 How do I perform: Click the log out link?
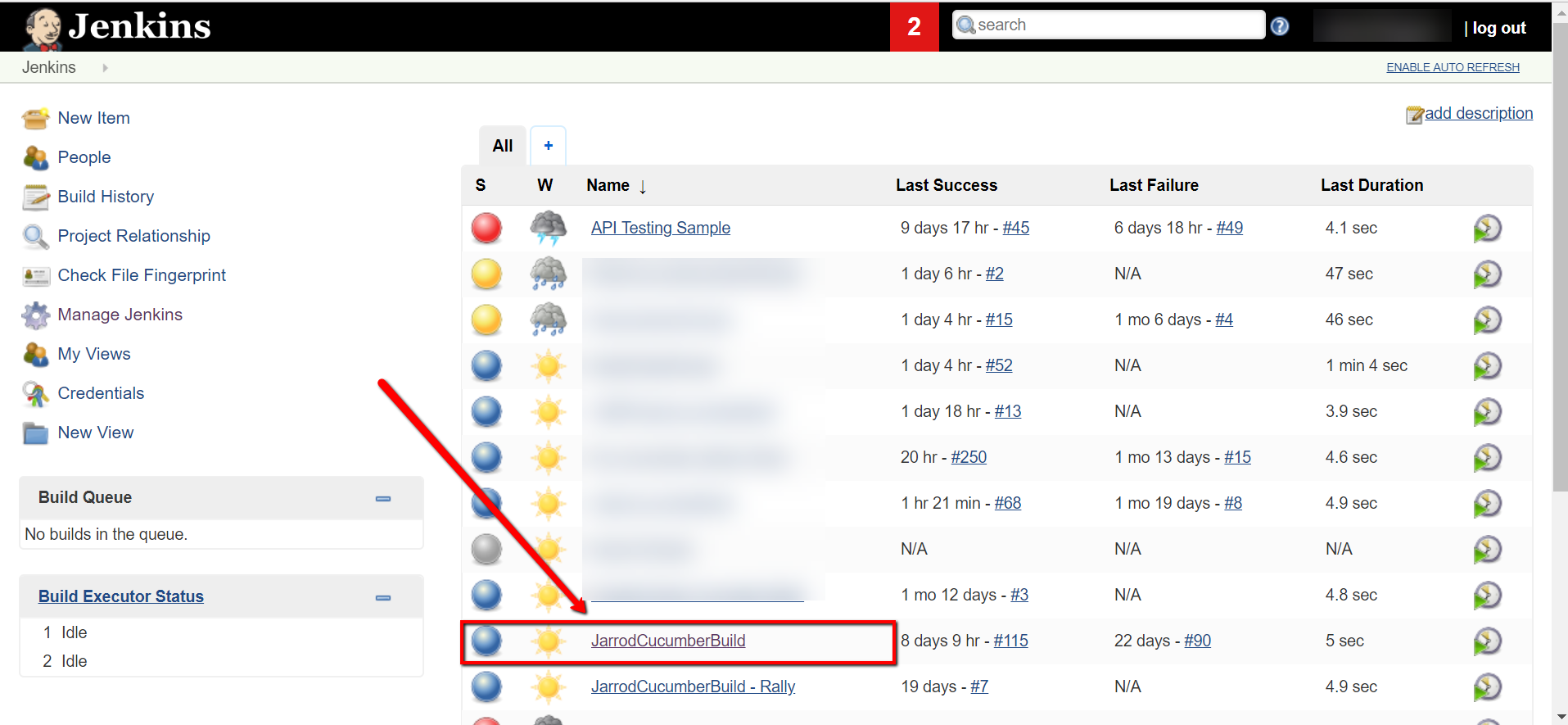click(x=1499, y=28)
